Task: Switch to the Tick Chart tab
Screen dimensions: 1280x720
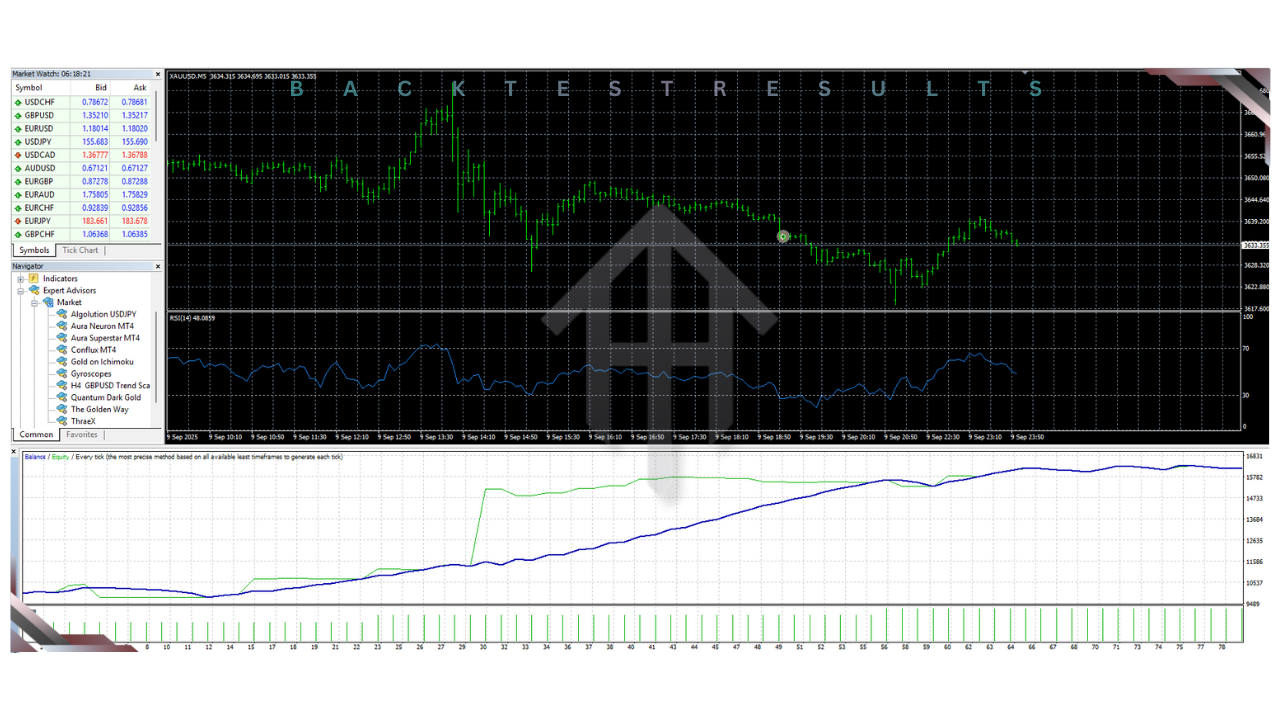Action: 80,250
